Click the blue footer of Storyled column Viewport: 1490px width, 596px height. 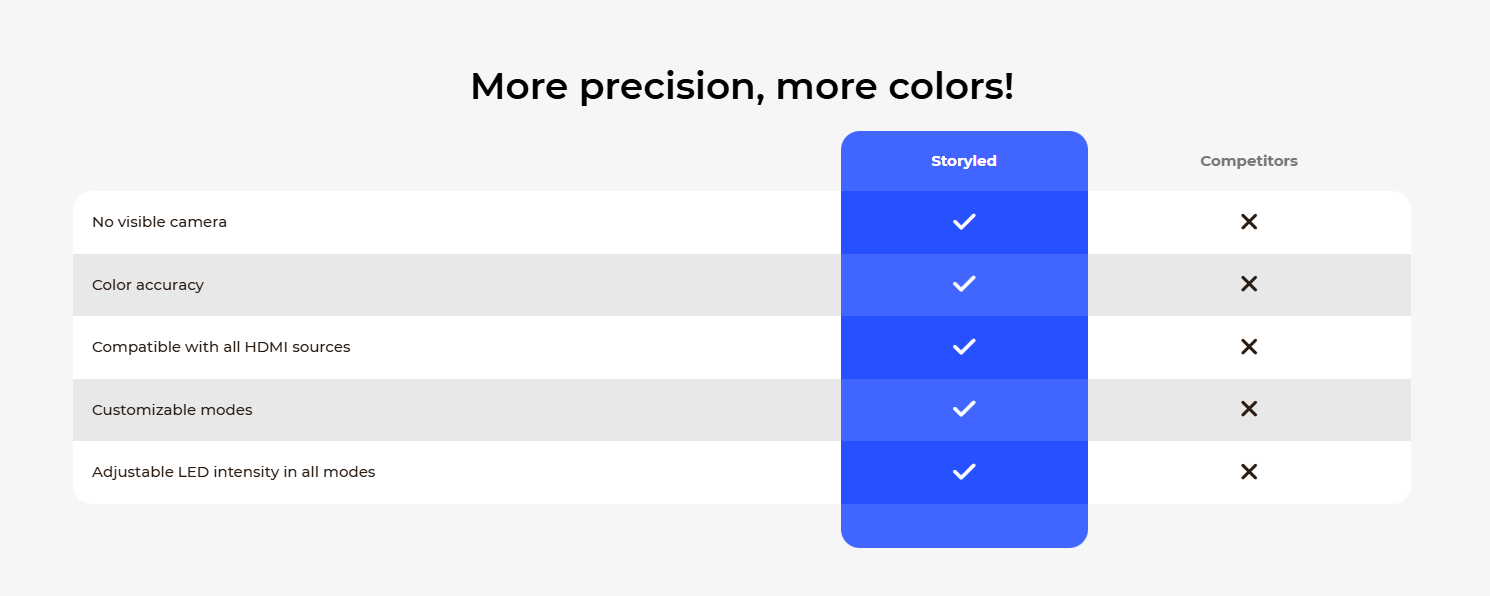click(964, 526)
